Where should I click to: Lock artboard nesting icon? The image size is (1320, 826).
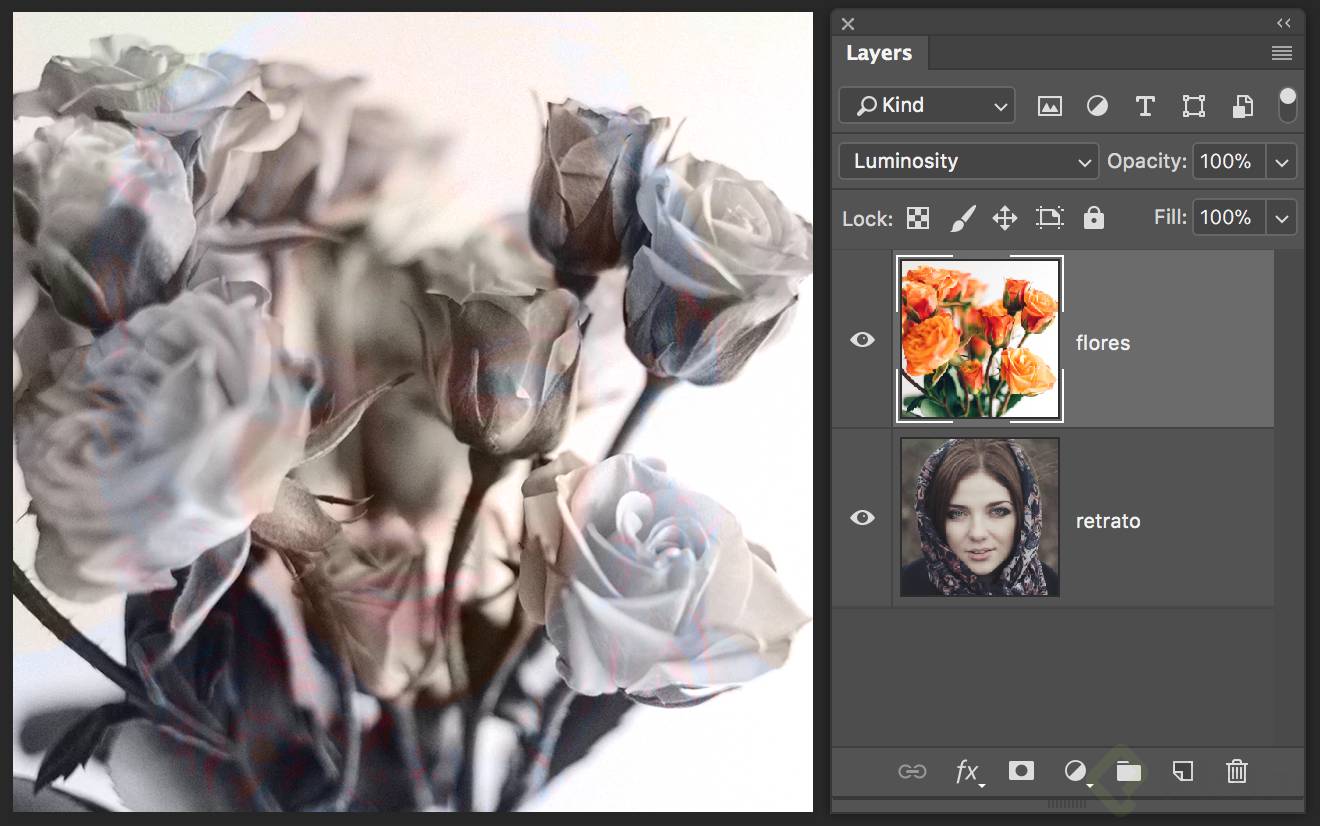pos(1049,218)
